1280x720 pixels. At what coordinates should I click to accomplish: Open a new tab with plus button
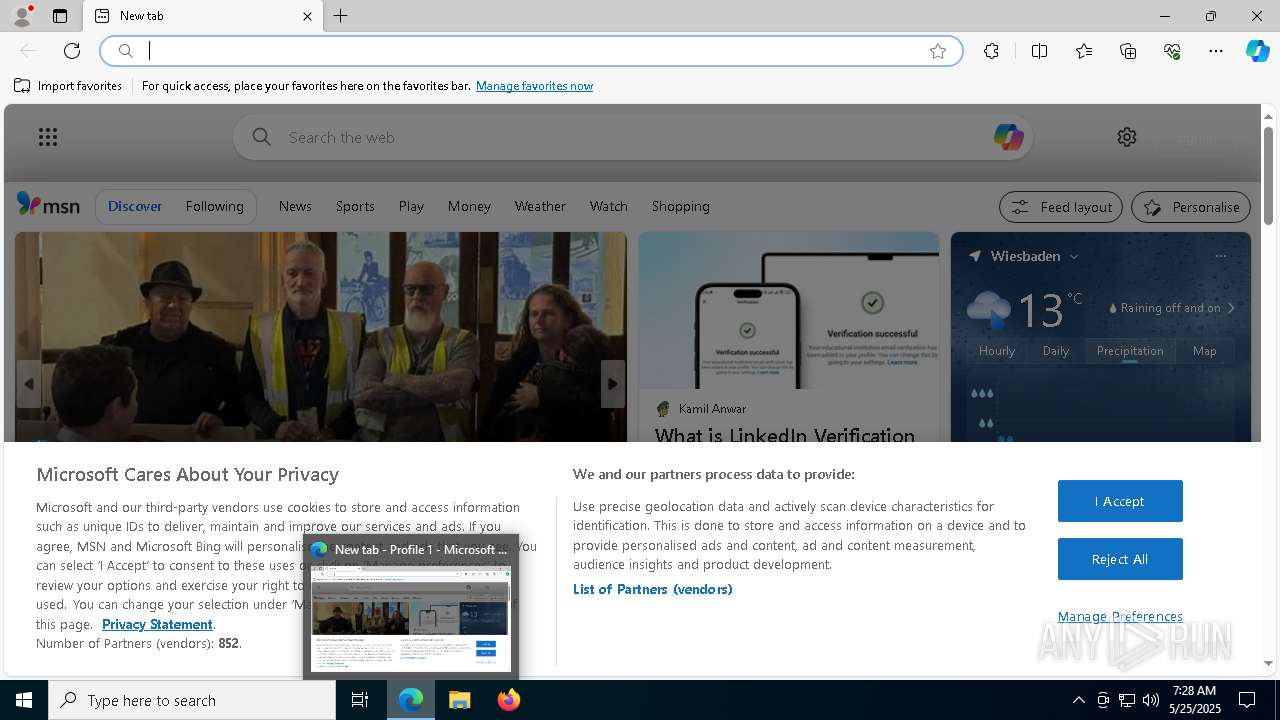click(341, 16)
